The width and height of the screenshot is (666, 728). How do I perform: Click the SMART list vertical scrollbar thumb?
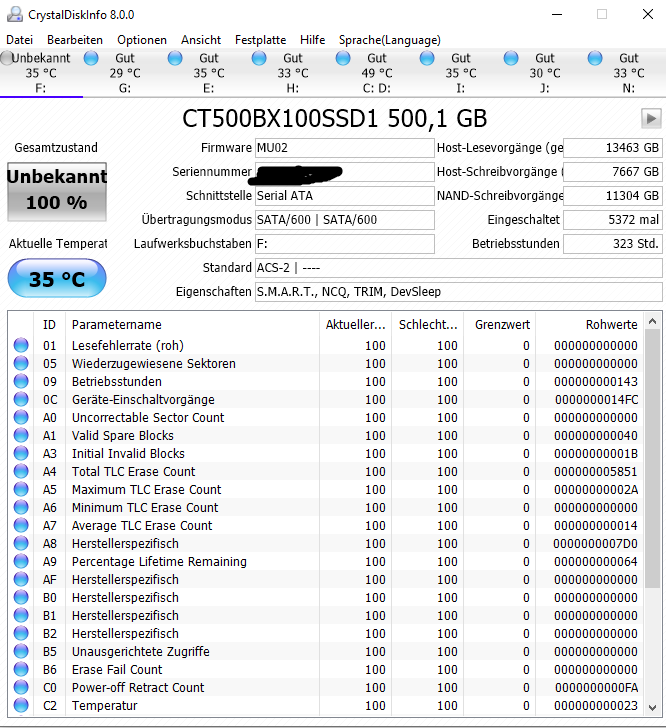[653, 458]
